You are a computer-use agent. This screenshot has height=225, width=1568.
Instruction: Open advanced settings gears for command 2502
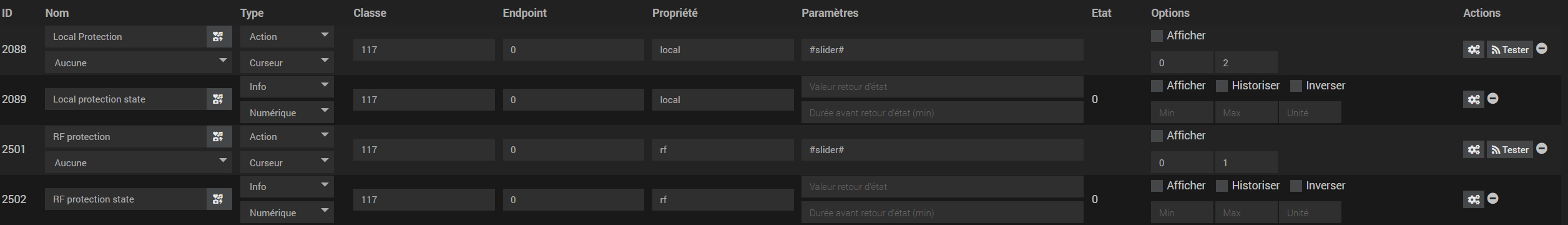[1474, 199]
